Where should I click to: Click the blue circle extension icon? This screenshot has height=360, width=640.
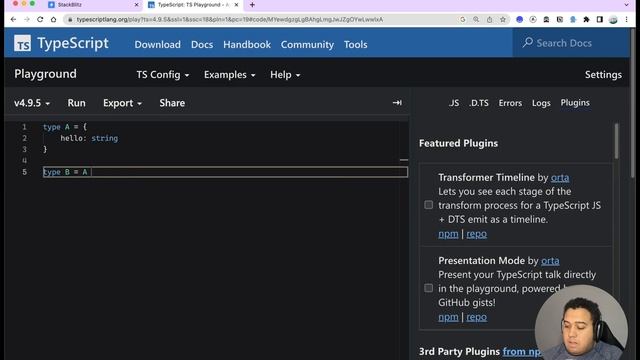519,19
